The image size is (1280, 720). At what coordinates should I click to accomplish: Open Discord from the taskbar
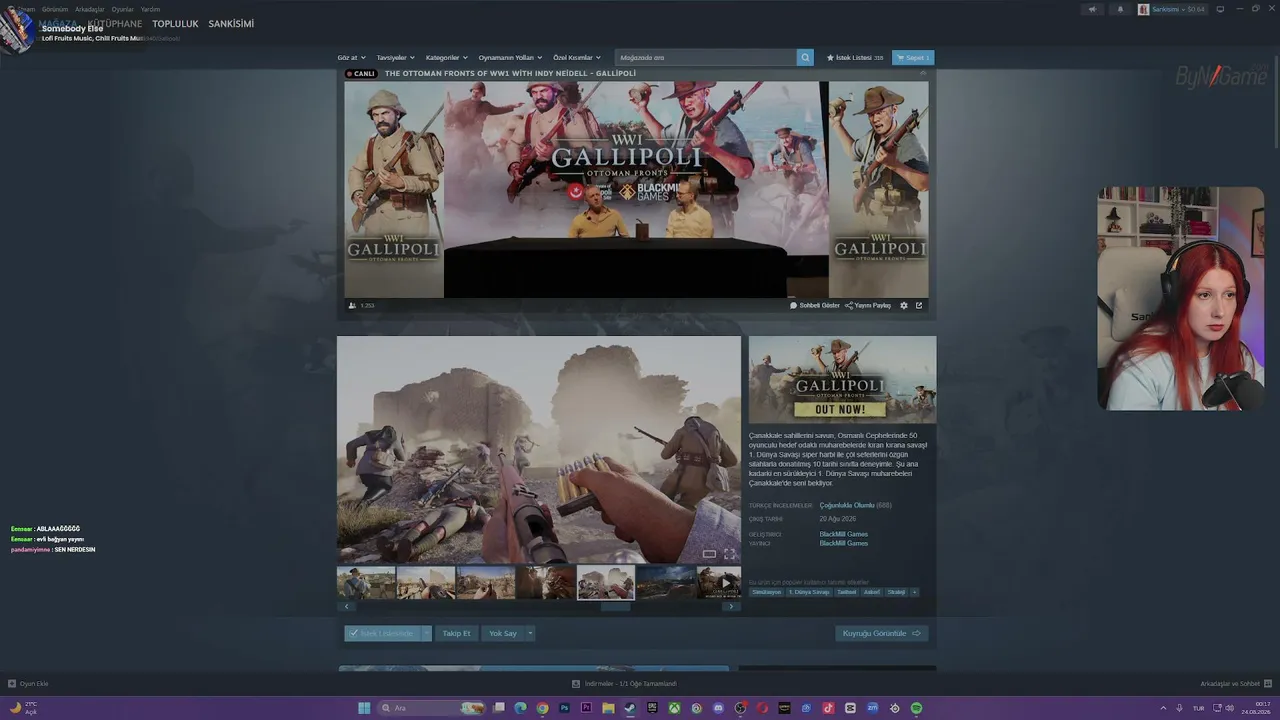pos(718,708)
